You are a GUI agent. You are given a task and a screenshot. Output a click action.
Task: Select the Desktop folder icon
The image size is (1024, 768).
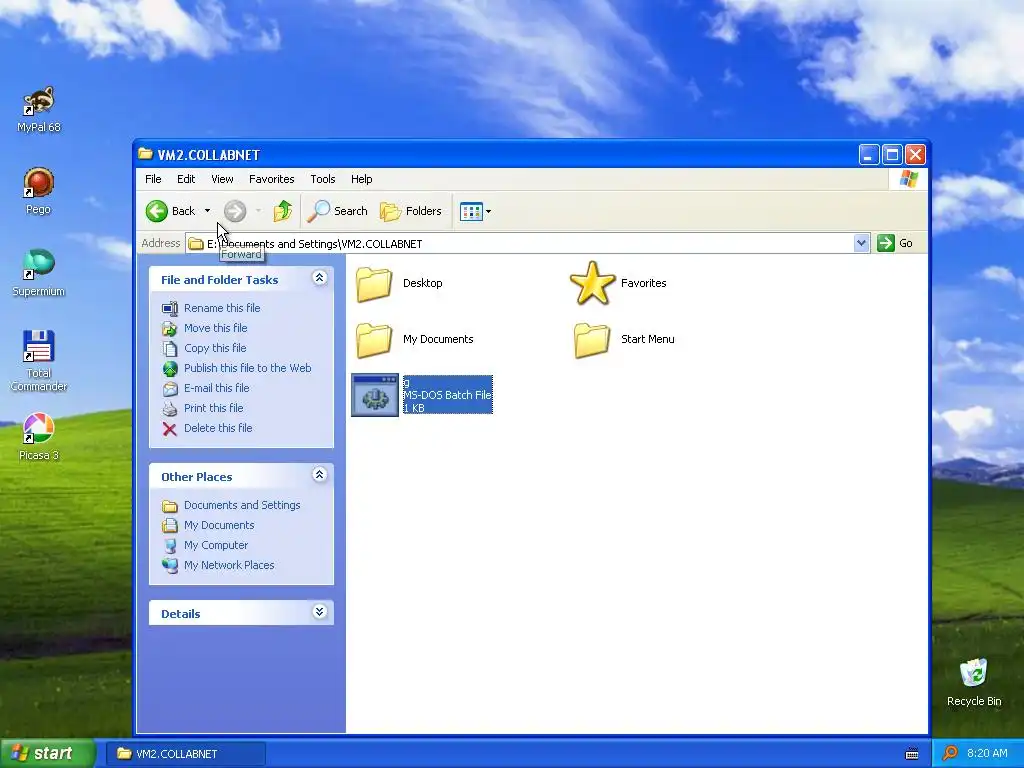click(374, 284)
